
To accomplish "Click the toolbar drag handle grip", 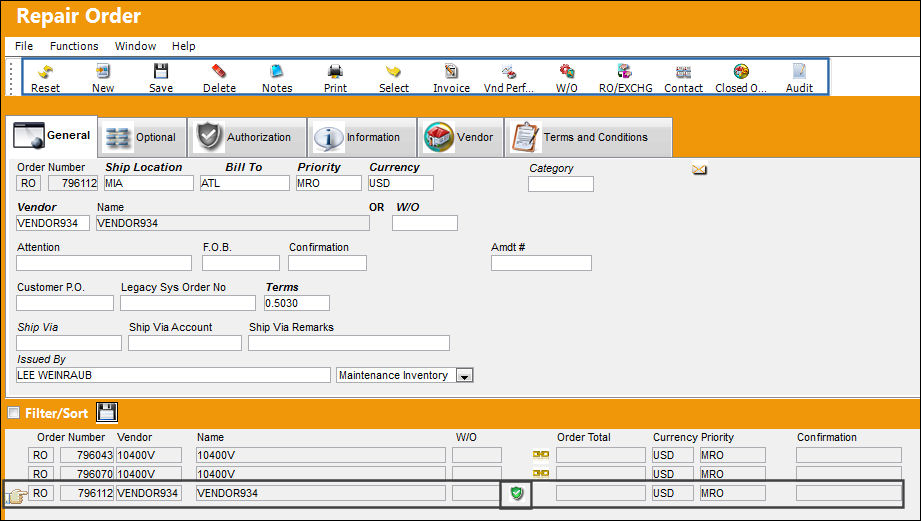I will pos(11,78).
